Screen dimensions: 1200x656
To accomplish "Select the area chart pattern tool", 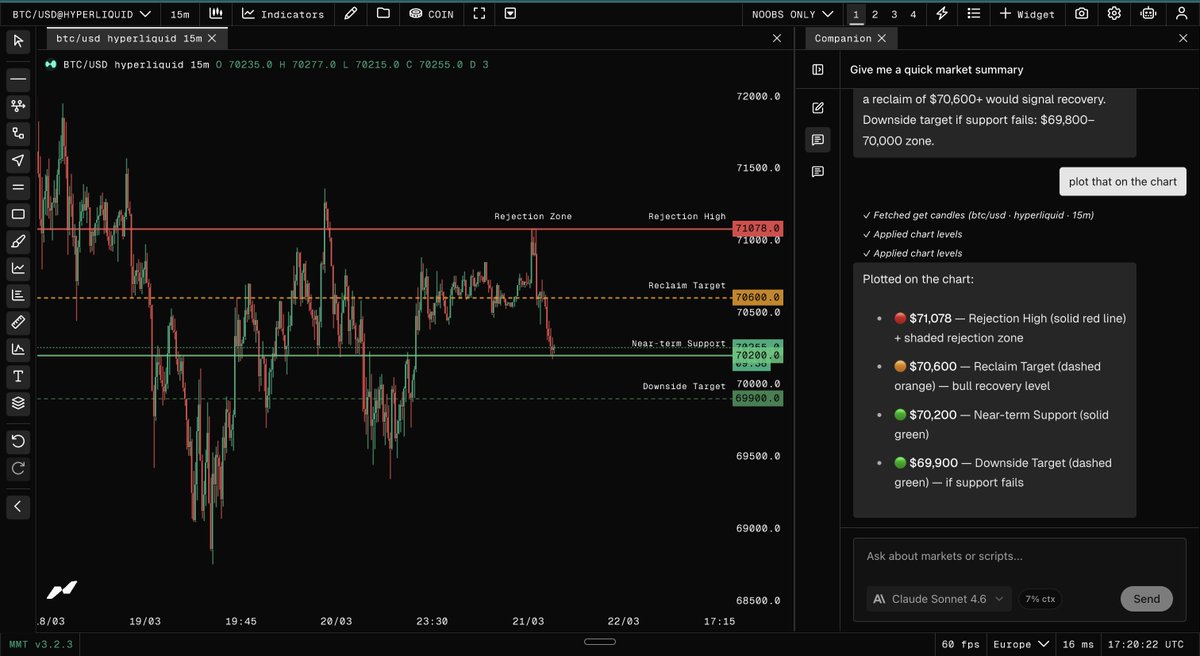I will pyautogui.click(x=18, y=349).
